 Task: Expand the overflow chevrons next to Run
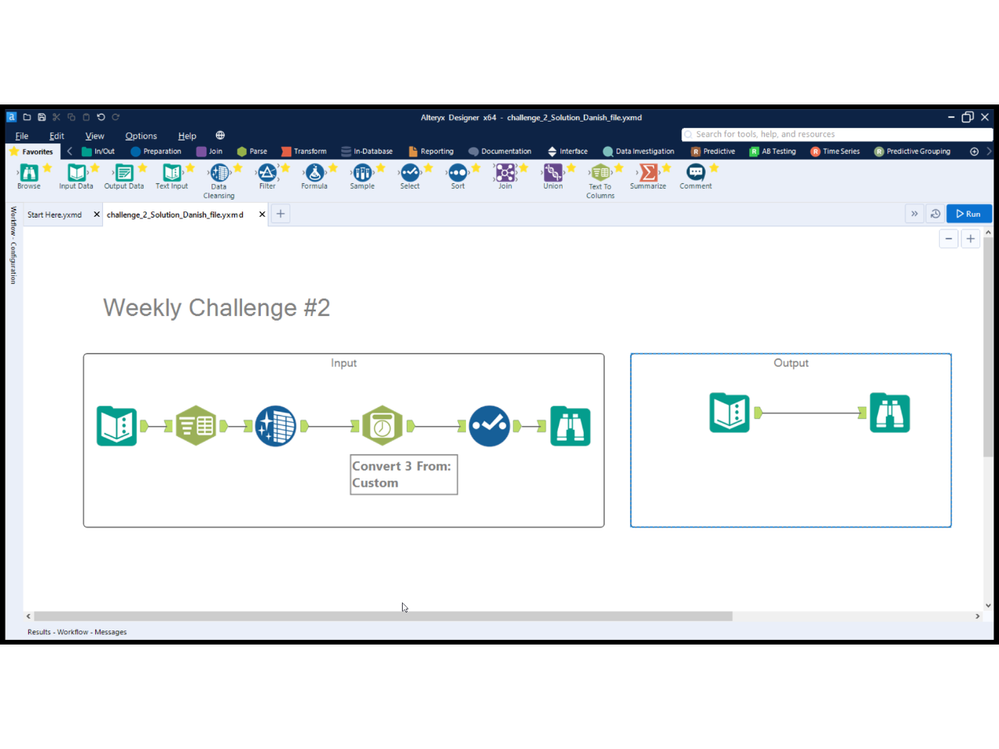click(914, 214)
